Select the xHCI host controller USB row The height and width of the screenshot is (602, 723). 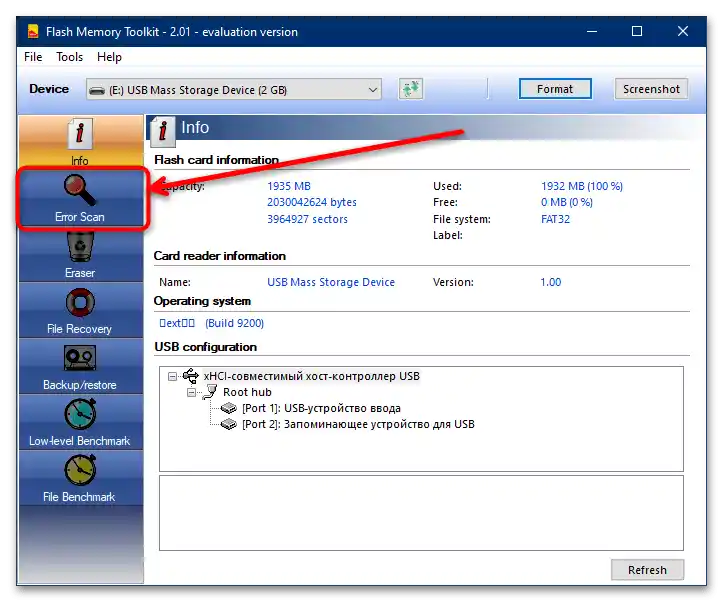pyautogui.click(x=312, y=376)
